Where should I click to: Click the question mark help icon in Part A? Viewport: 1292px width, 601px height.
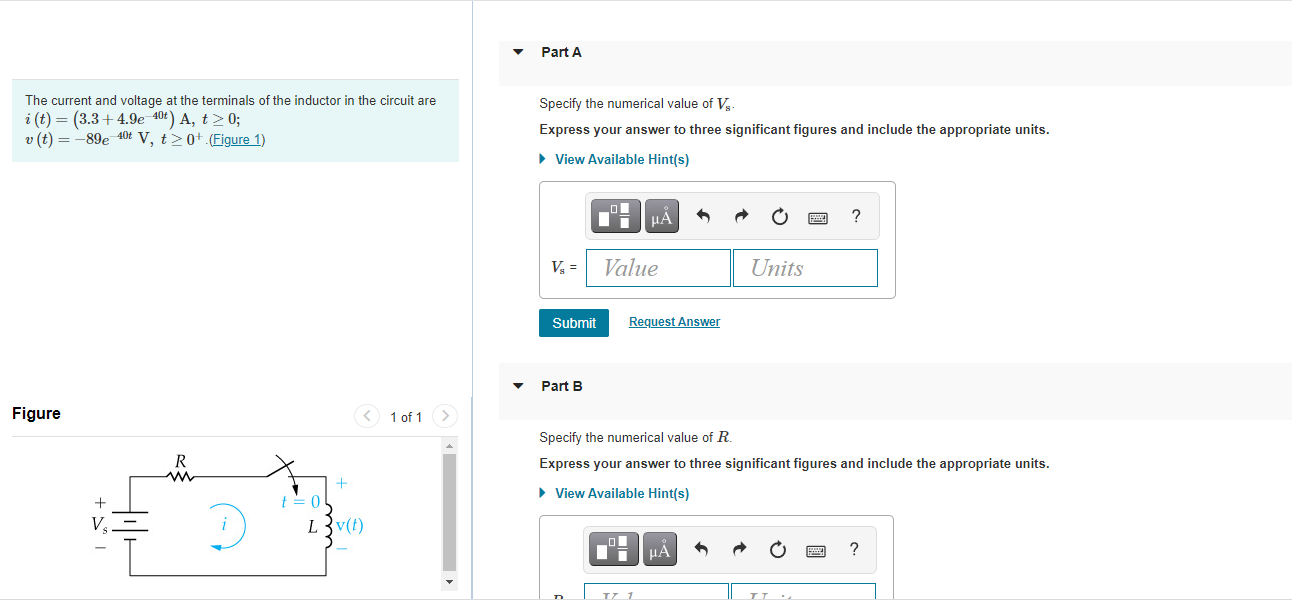click(x=855, y=216)
